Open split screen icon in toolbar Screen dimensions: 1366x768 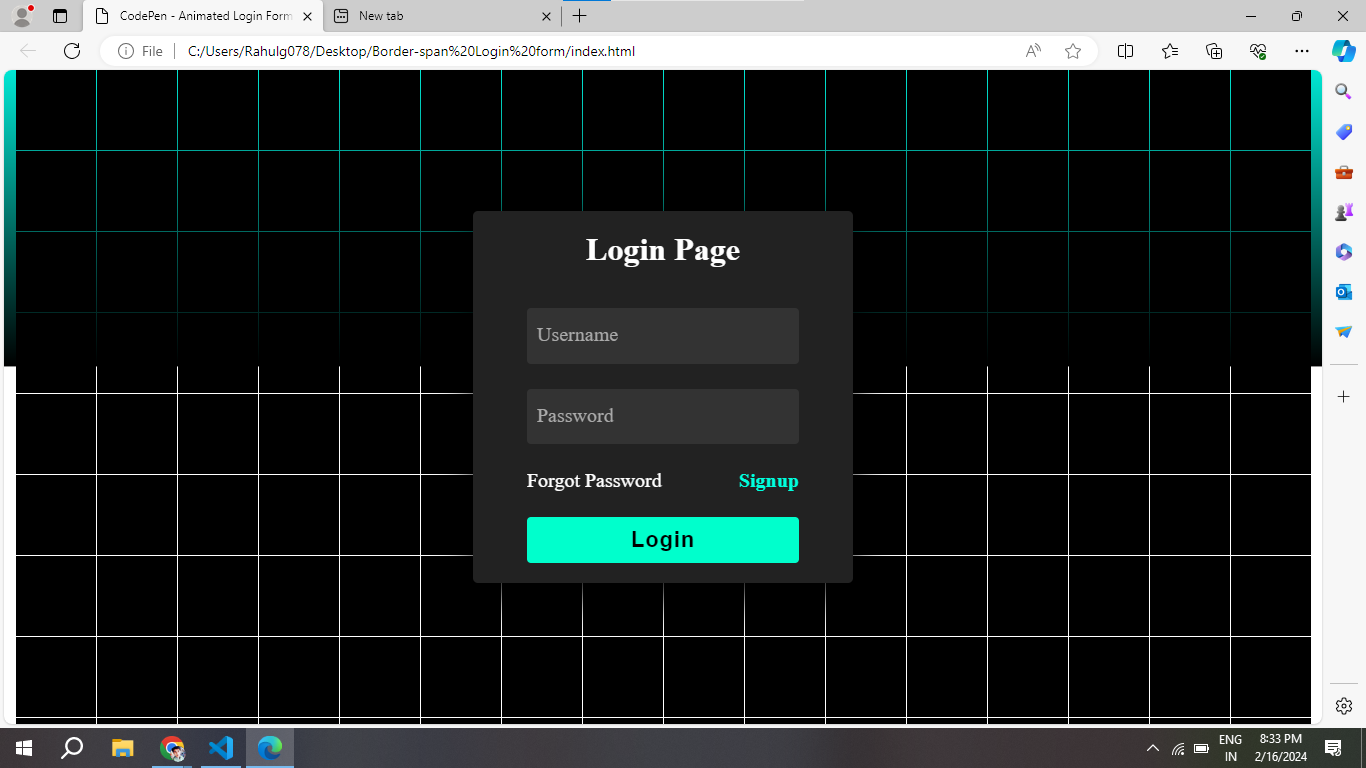pos(1125,51)
